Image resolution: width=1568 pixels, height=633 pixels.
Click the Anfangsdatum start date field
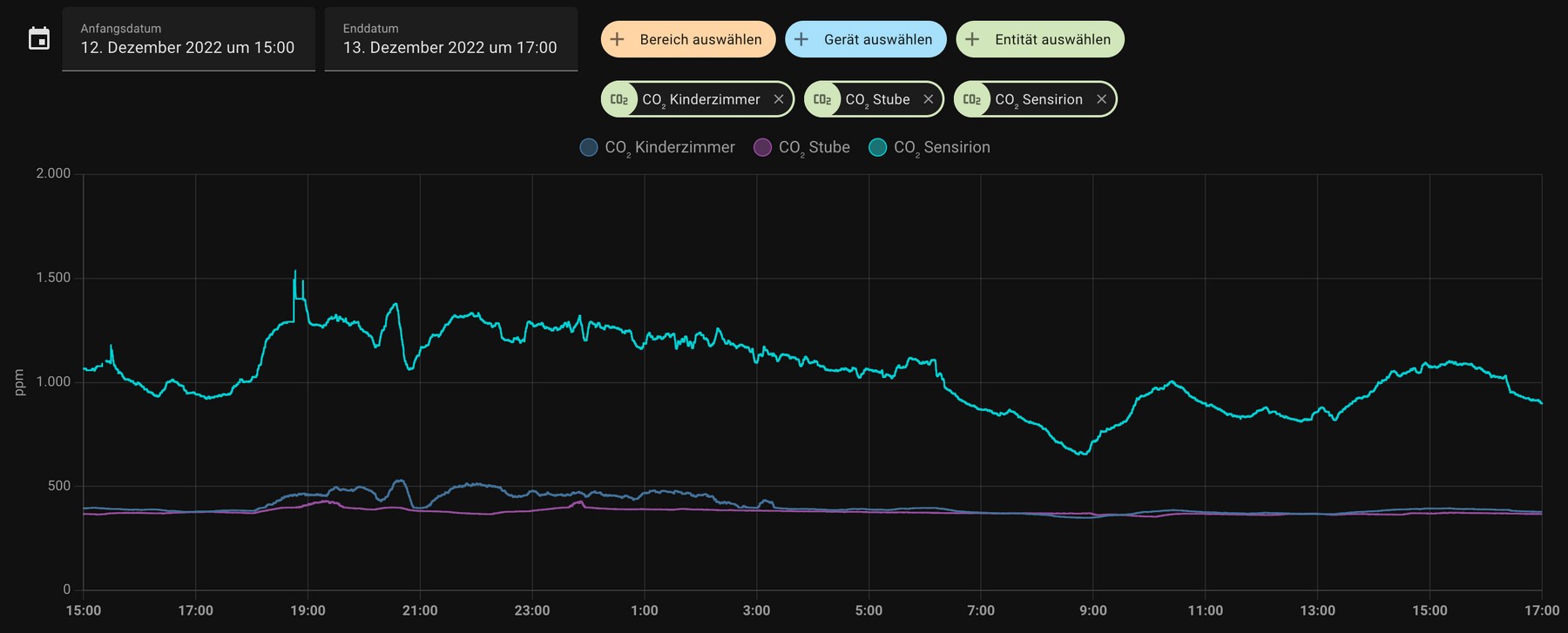pos(188,39)
